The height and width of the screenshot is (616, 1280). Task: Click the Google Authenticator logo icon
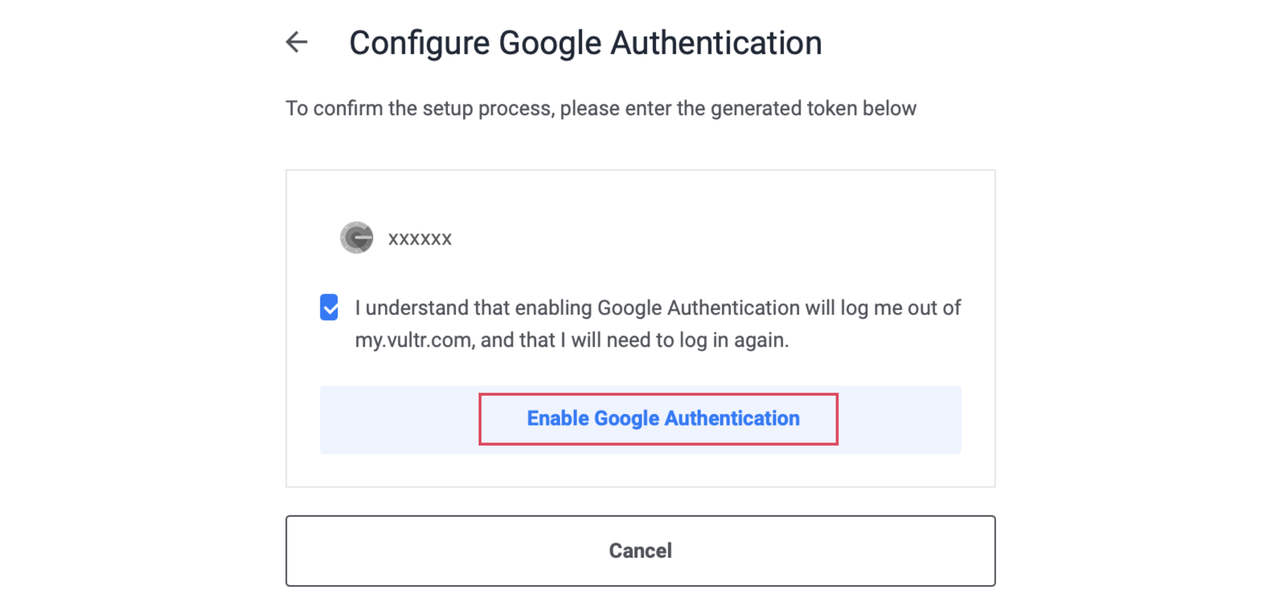coord(357,238)
